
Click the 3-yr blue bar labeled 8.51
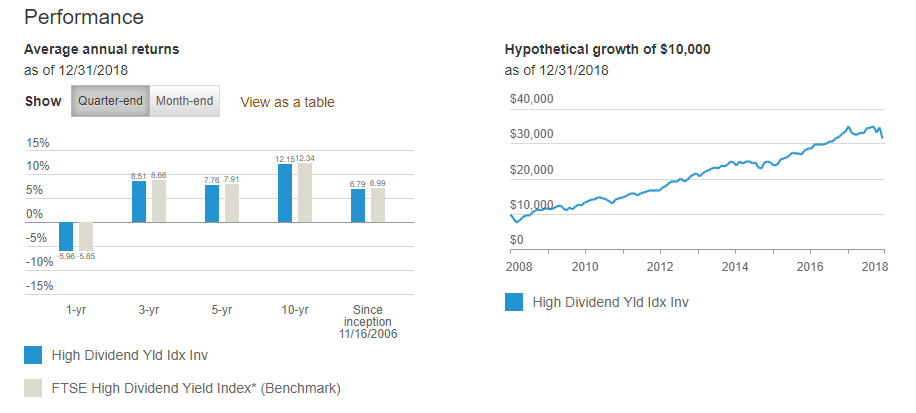pyautogui.click(x=139, y=202)
